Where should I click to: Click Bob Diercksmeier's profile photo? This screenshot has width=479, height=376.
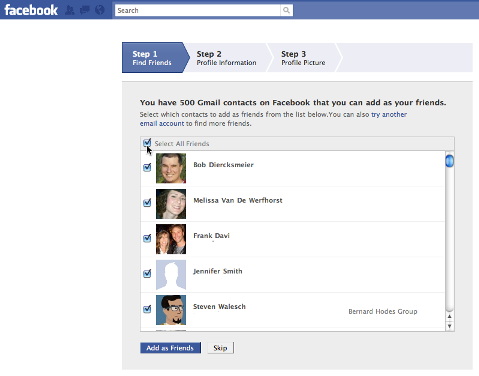171,168
